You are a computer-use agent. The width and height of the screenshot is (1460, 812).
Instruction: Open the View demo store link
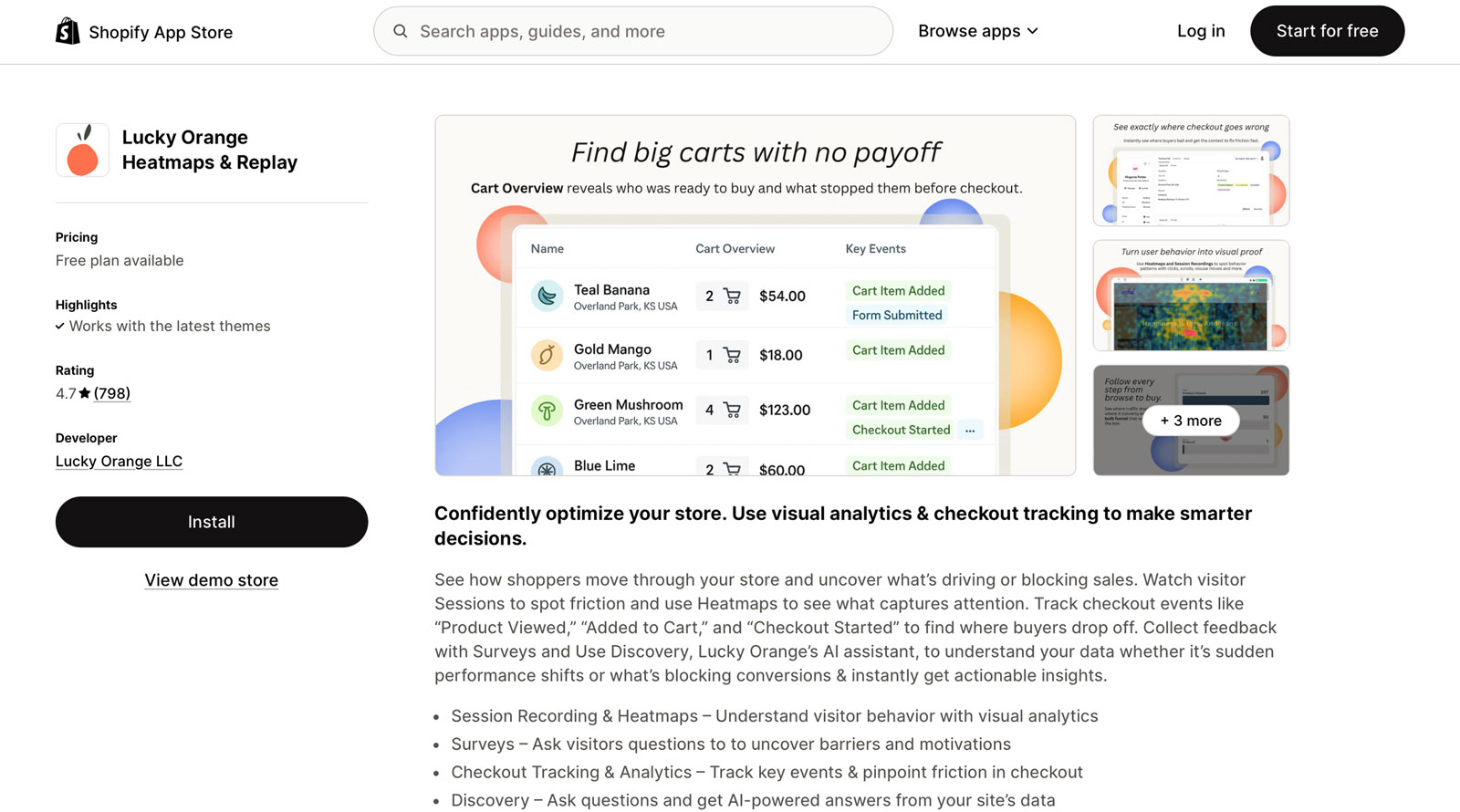click(x=211, y=579)
